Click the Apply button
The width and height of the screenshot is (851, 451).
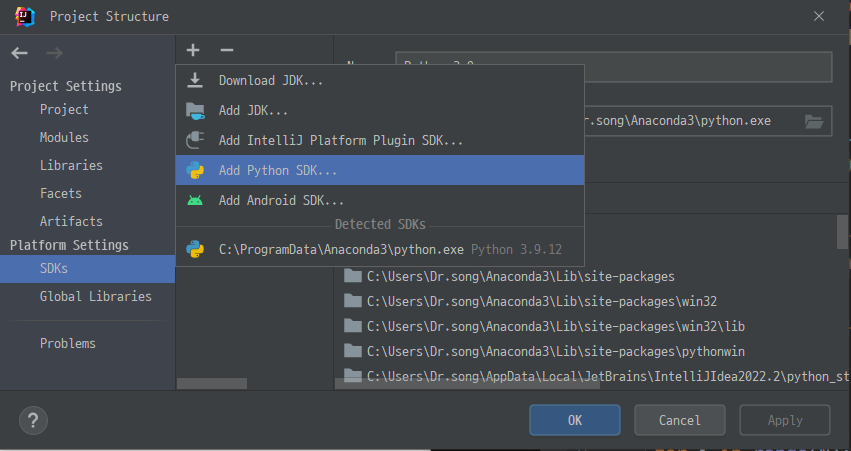coord(785,420)
